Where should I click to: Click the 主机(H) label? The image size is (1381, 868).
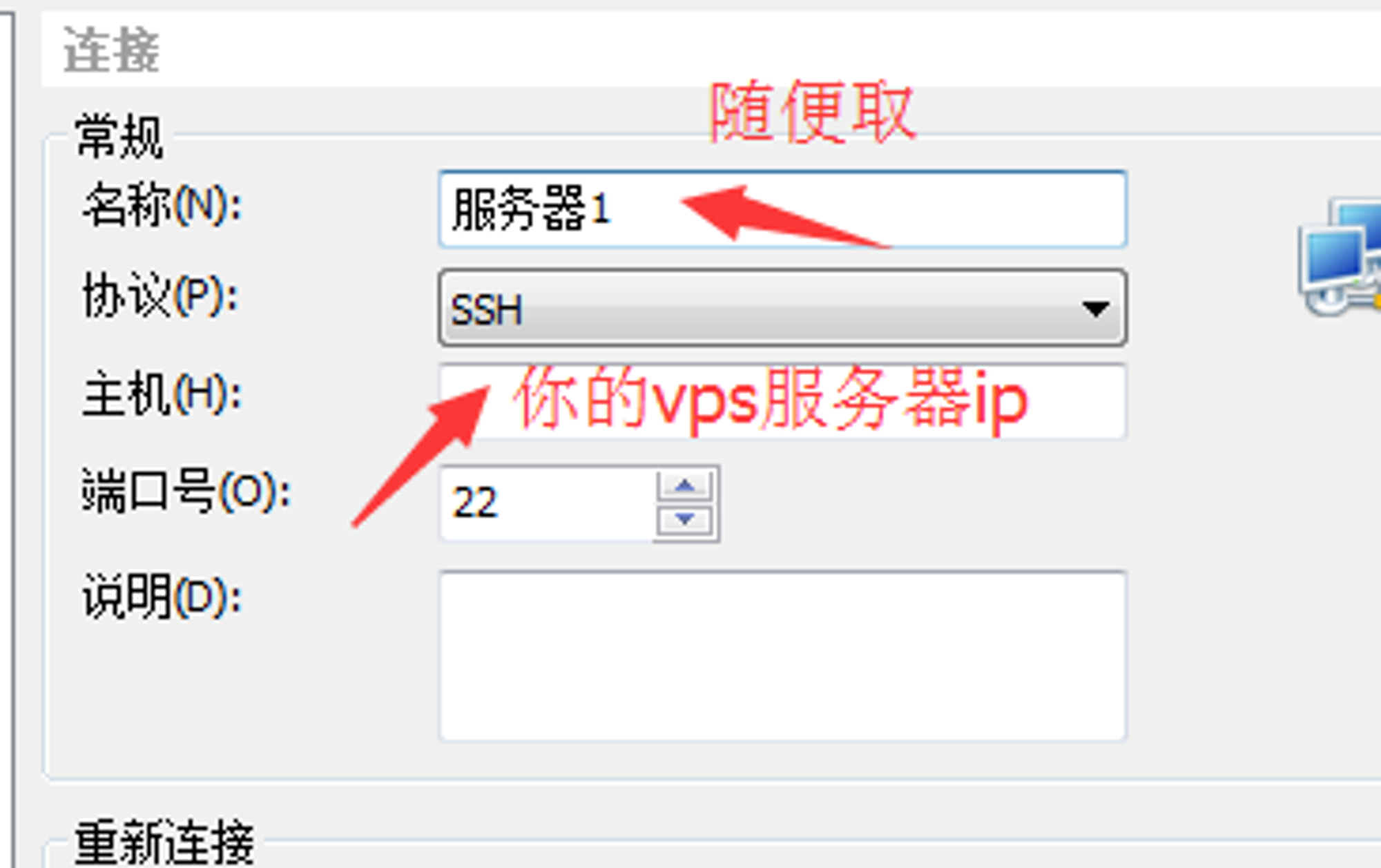point(162,394)
